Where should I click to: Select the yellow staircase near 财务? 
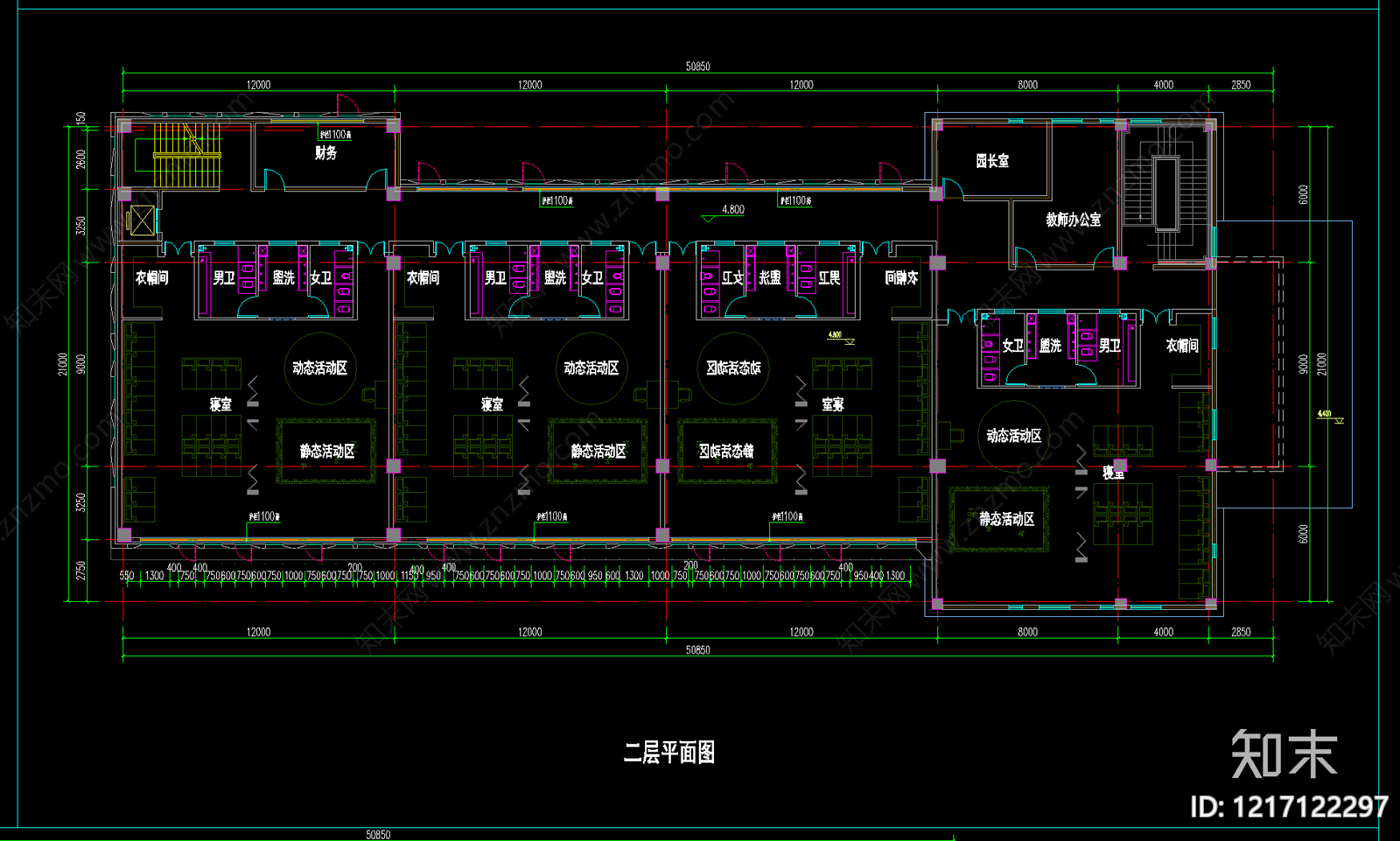tap(187, 155)
